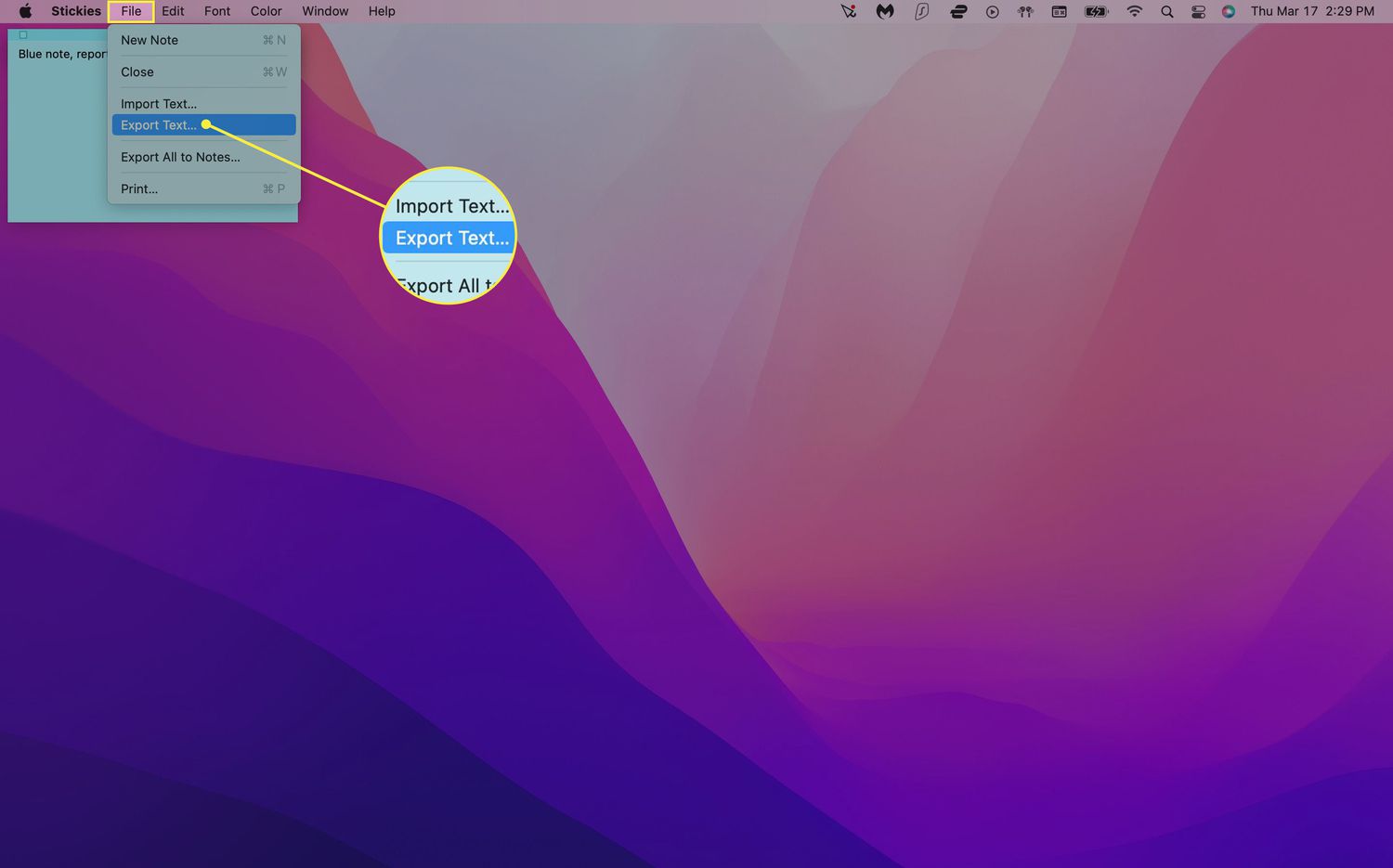Open Control Center from menu bar
The image size is (1393, 868).
[x=1198, y=11]
